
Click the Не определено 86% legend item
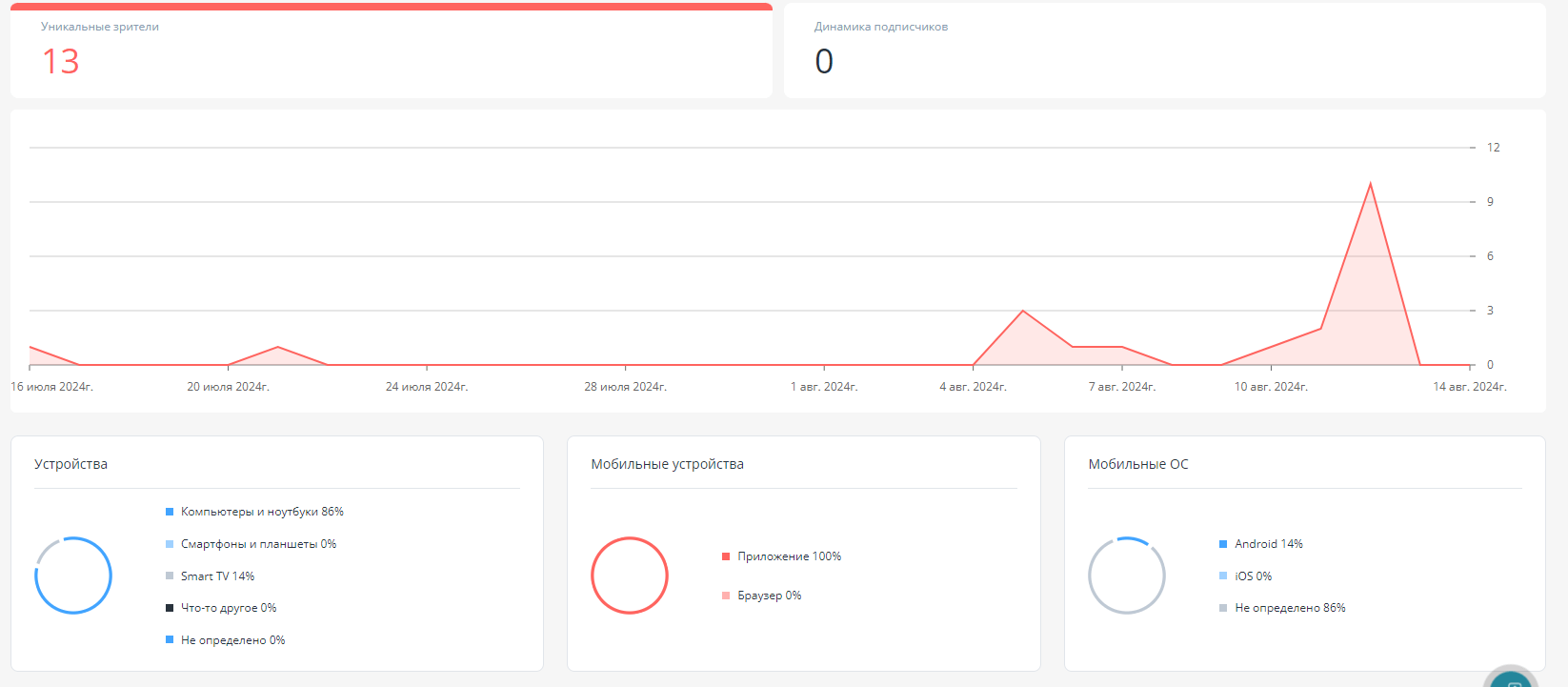(x=1282, y=608)
